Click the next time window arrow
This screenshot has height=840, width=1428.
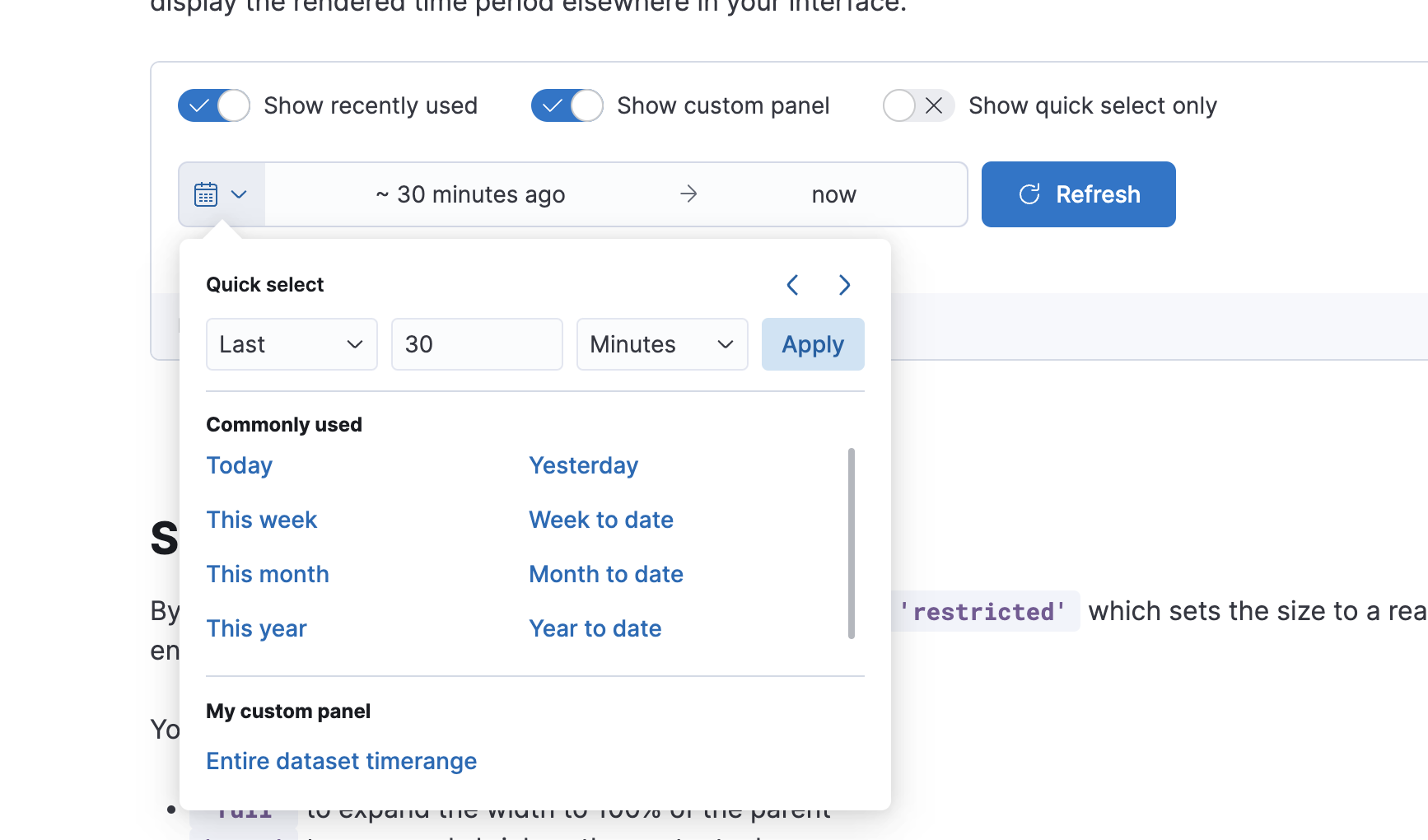coord(844,285)
